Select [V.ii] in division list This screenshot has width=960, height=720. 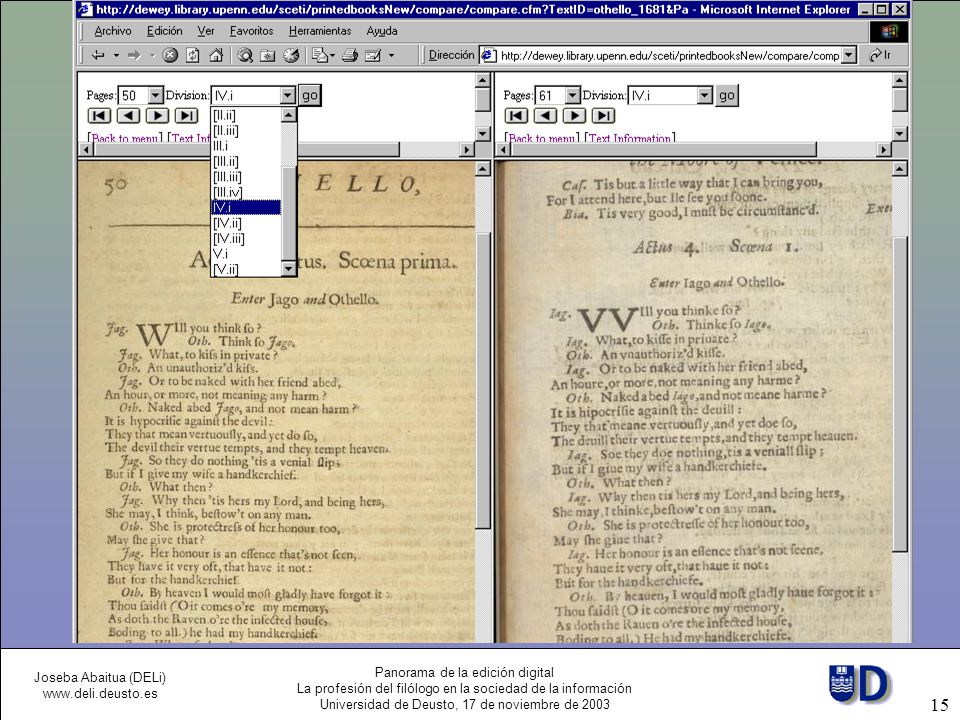coord(246,269)
